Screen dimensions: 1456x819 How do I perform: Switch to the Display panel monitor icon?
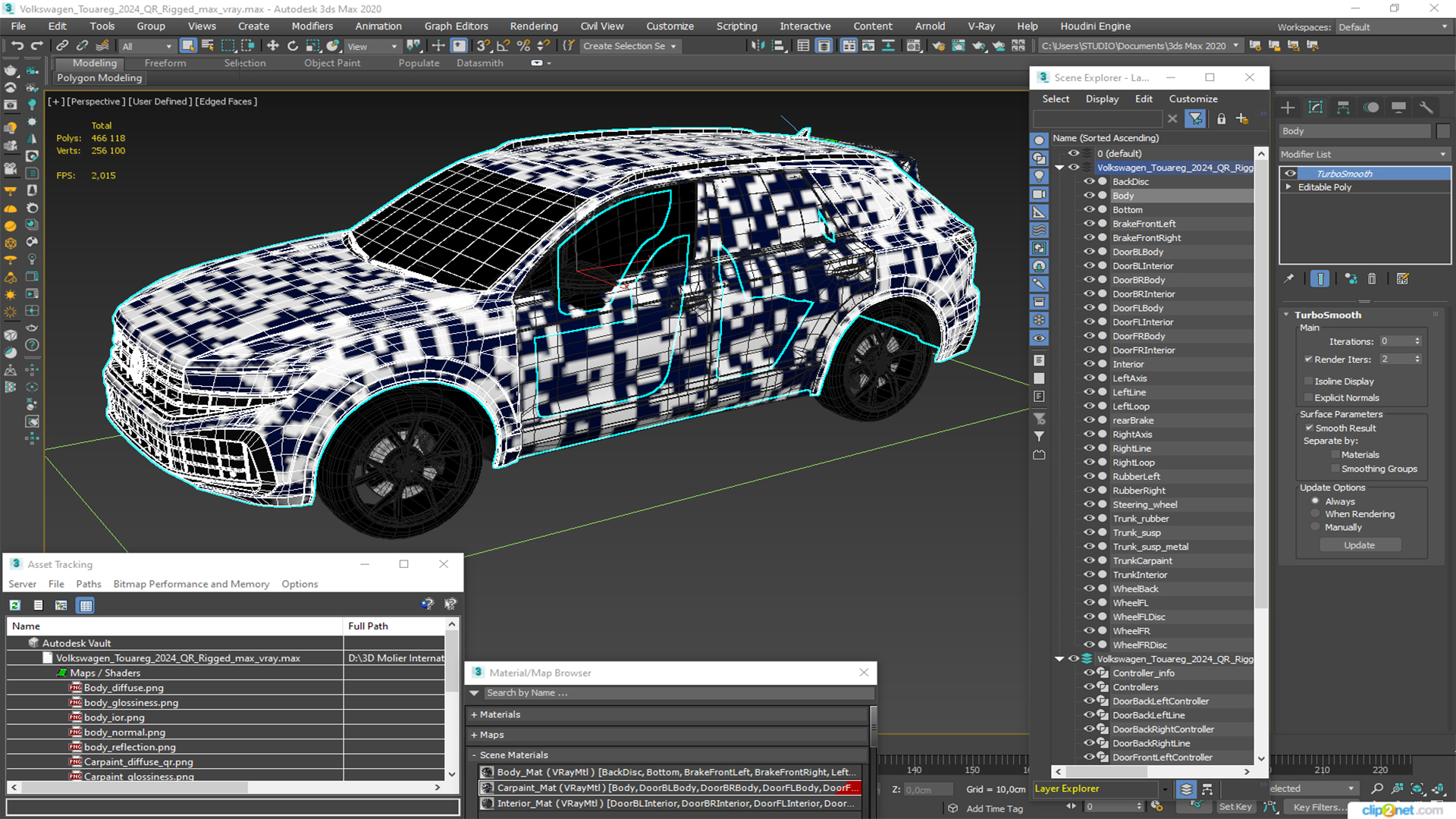pyautogui.click(x=1398, y=107)
